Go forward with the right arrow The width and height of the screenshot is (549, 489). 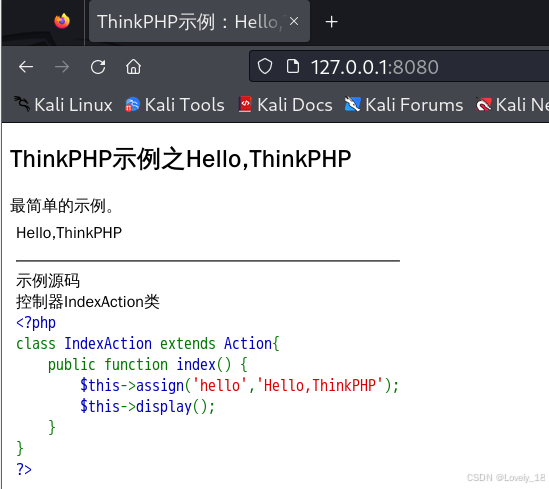(62, 67)
